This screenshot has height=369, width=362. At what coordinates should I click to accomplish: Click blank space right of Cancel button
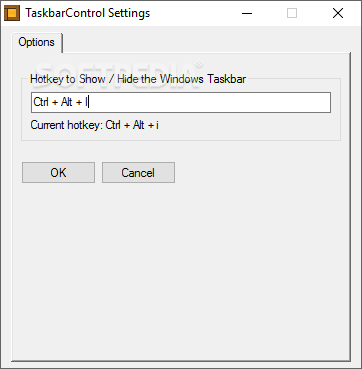pos(260,173)
